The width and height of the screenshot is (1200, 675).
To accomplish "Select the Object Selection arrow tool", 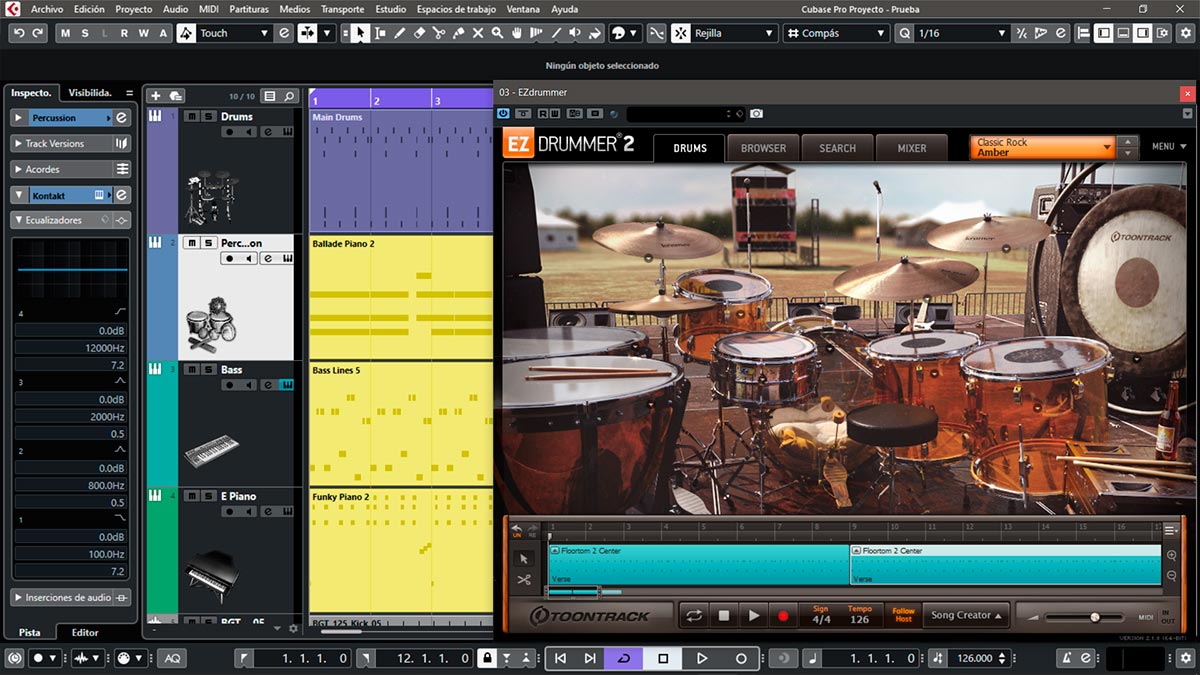I will (361, 33).
